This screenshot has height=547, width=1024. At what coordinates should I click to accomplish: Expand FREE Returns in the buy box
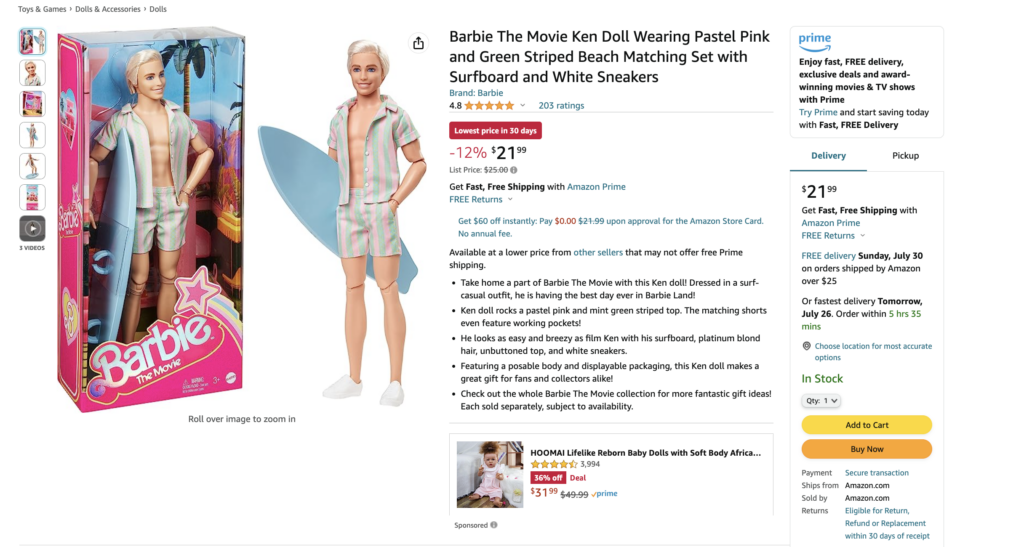tap(833, 236)
